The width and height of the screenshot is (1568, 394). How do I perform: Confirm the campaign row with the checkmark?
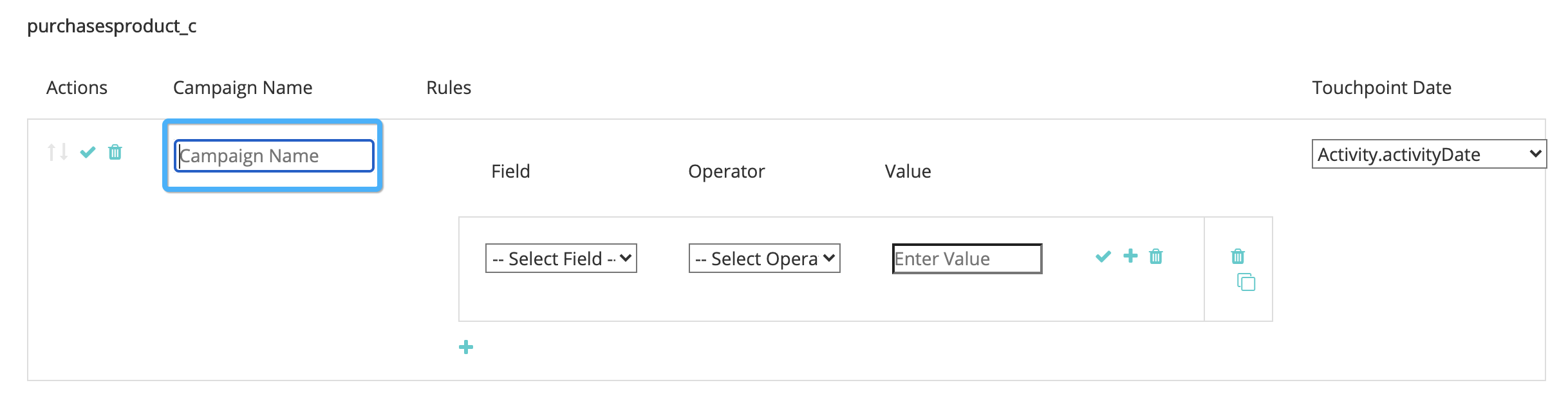[88, 153]
